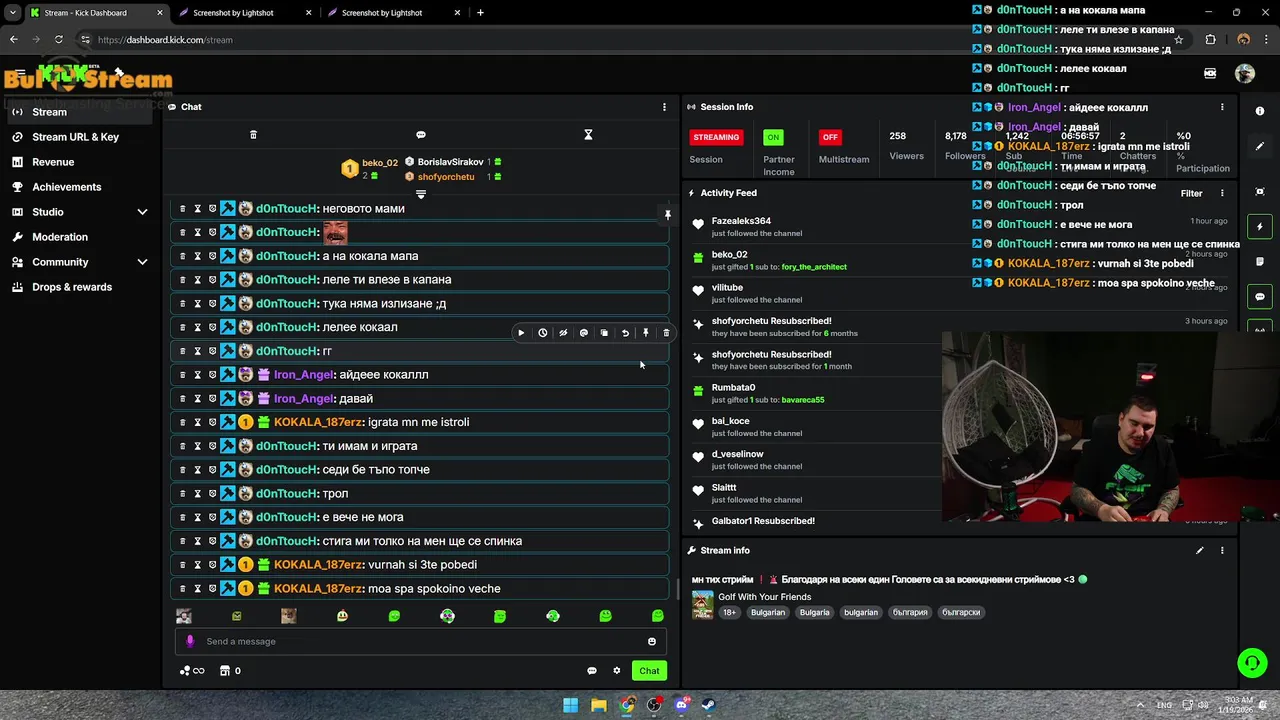Open the Chat panel three-dot menu
This screenshot has width=1280, height=720.
[x=664, y=107]
